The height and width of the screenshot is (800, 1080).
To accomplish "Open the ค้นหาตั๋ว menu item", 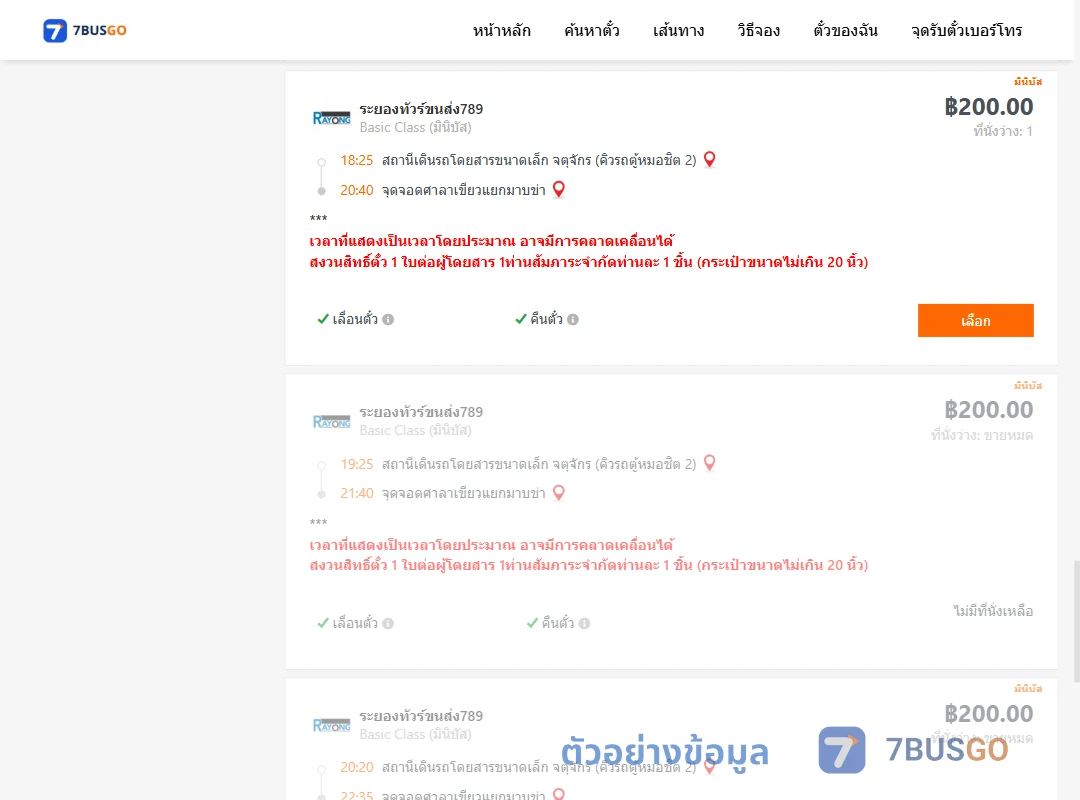I will tap(592, 30).
